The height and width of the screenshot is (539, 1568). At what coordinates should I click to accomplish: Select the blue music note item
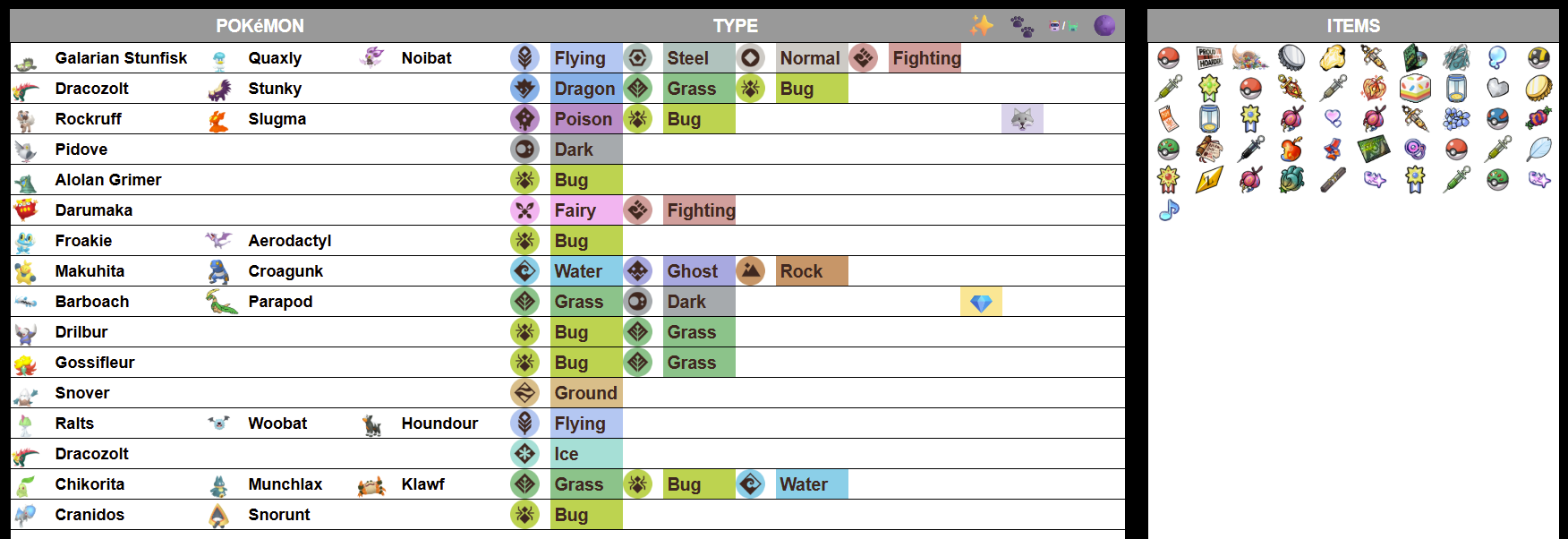click(1169, 210)
